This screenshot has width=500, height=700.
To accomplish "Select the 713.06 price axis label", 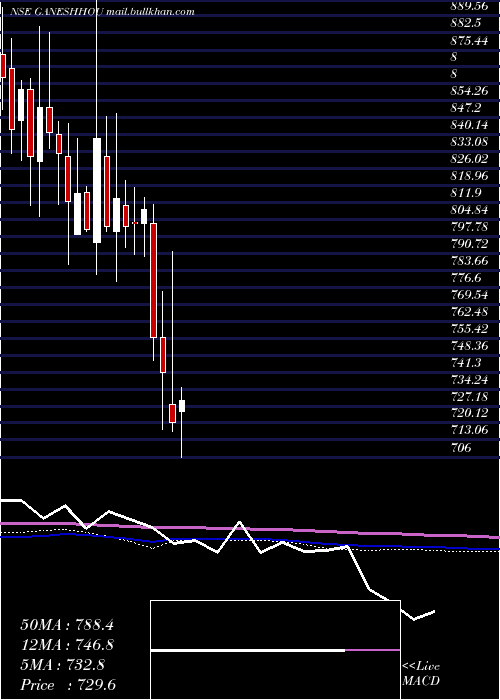I will pos(470,430).
